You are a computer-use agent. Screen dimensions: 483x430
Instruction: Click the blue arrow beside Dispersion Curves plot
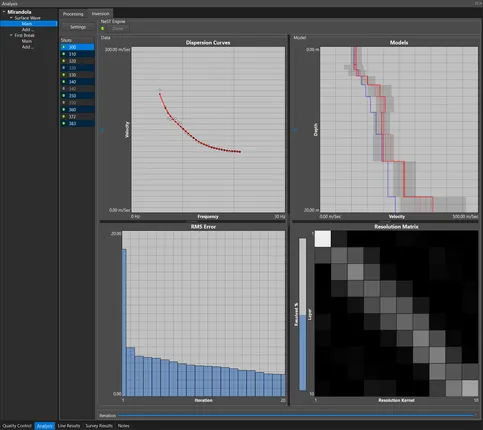[102, 130]
